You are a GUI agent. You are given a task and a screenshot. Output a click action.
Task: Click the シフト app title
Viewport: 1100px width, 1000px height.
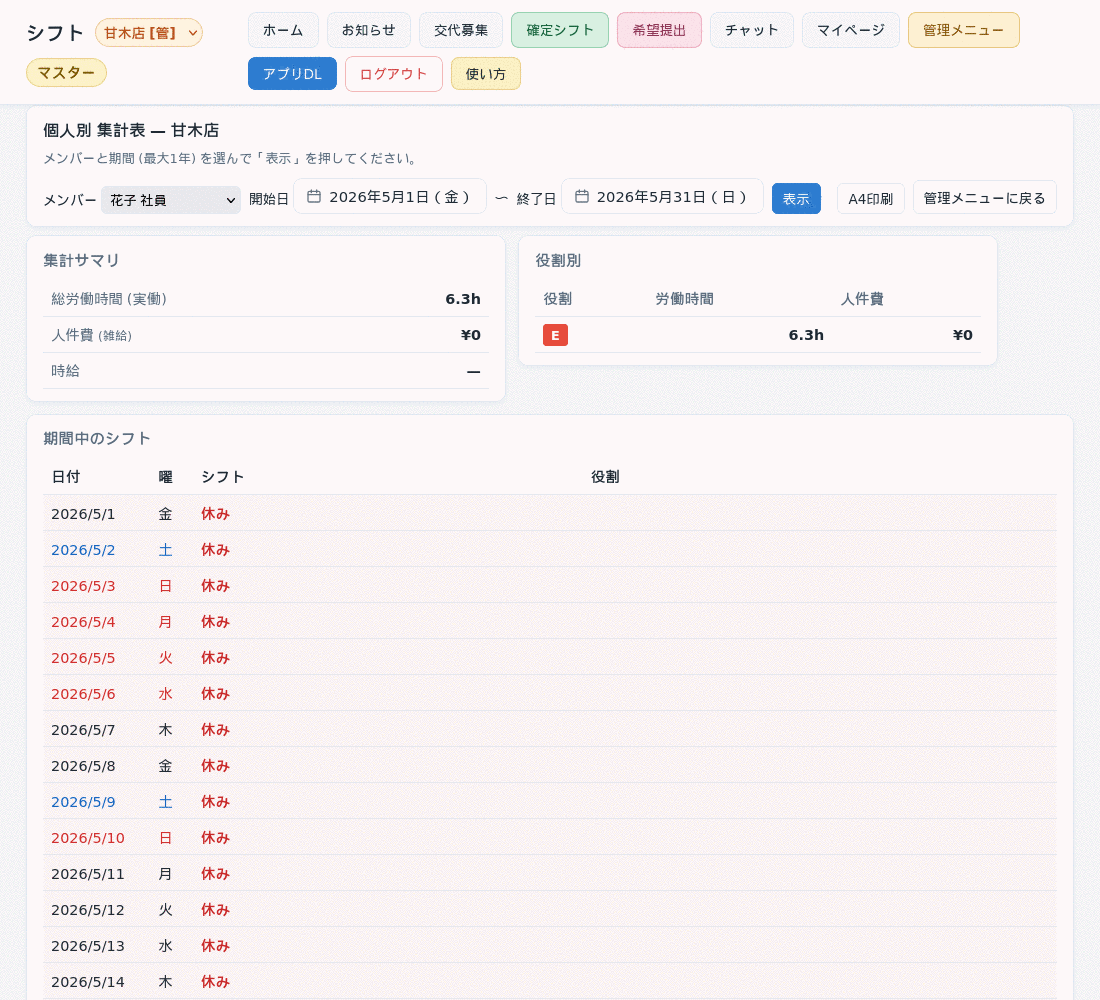55,33
